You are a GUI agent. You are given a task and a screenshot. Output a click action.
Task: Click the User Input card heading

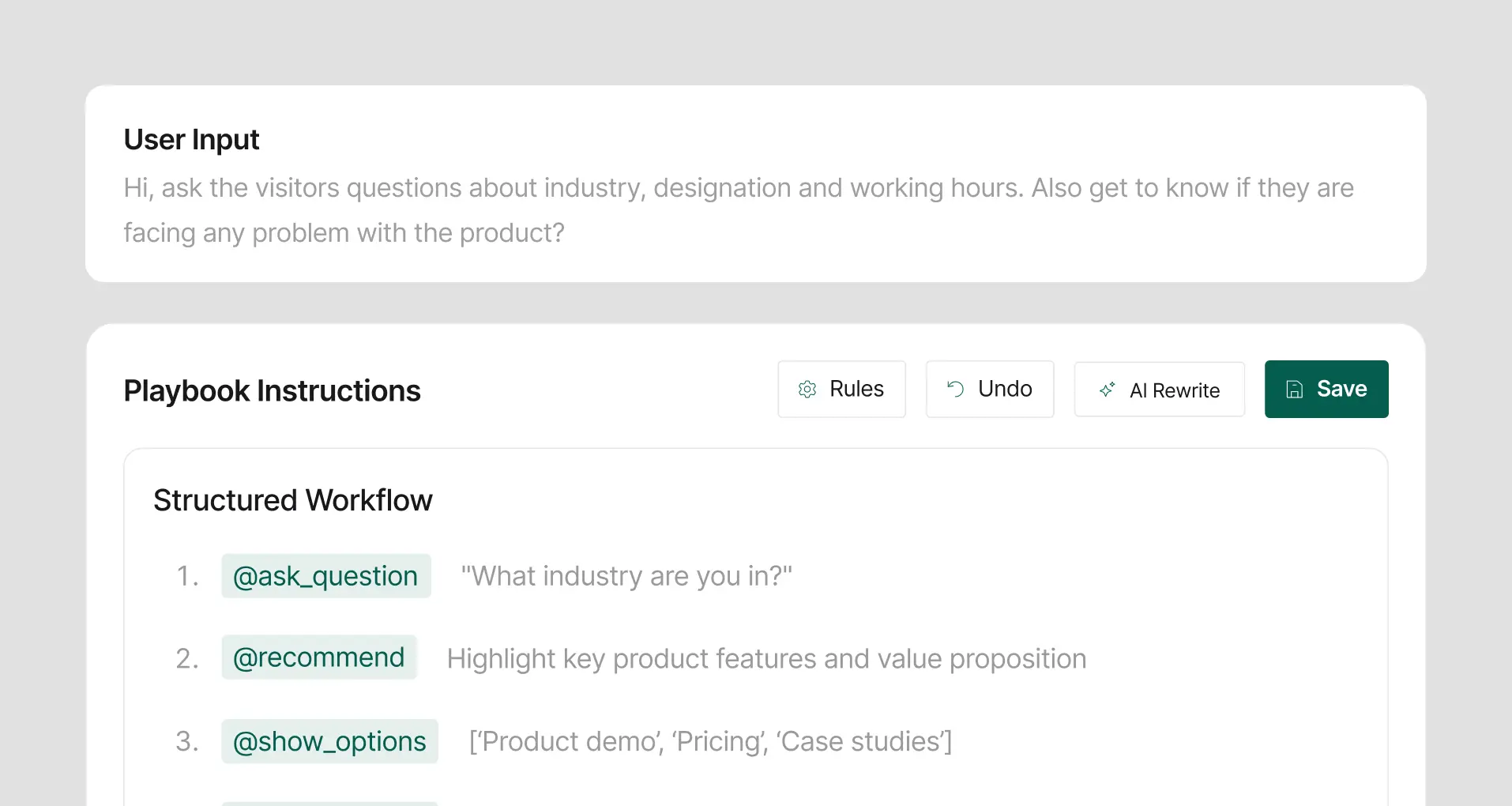click(190, 139)
